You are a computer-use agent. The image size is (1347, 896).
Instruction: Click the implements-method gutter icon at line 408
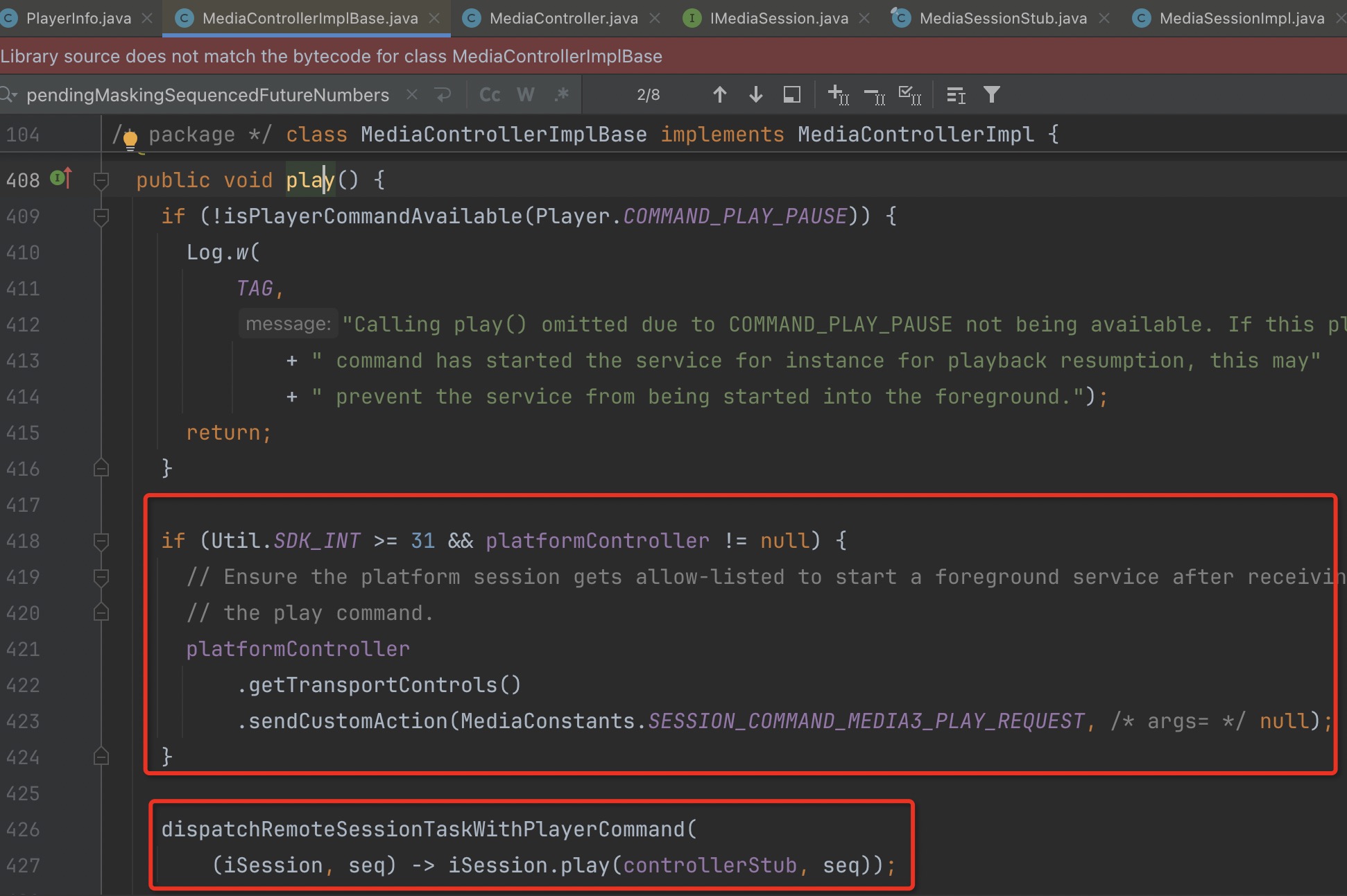point(60,179)
